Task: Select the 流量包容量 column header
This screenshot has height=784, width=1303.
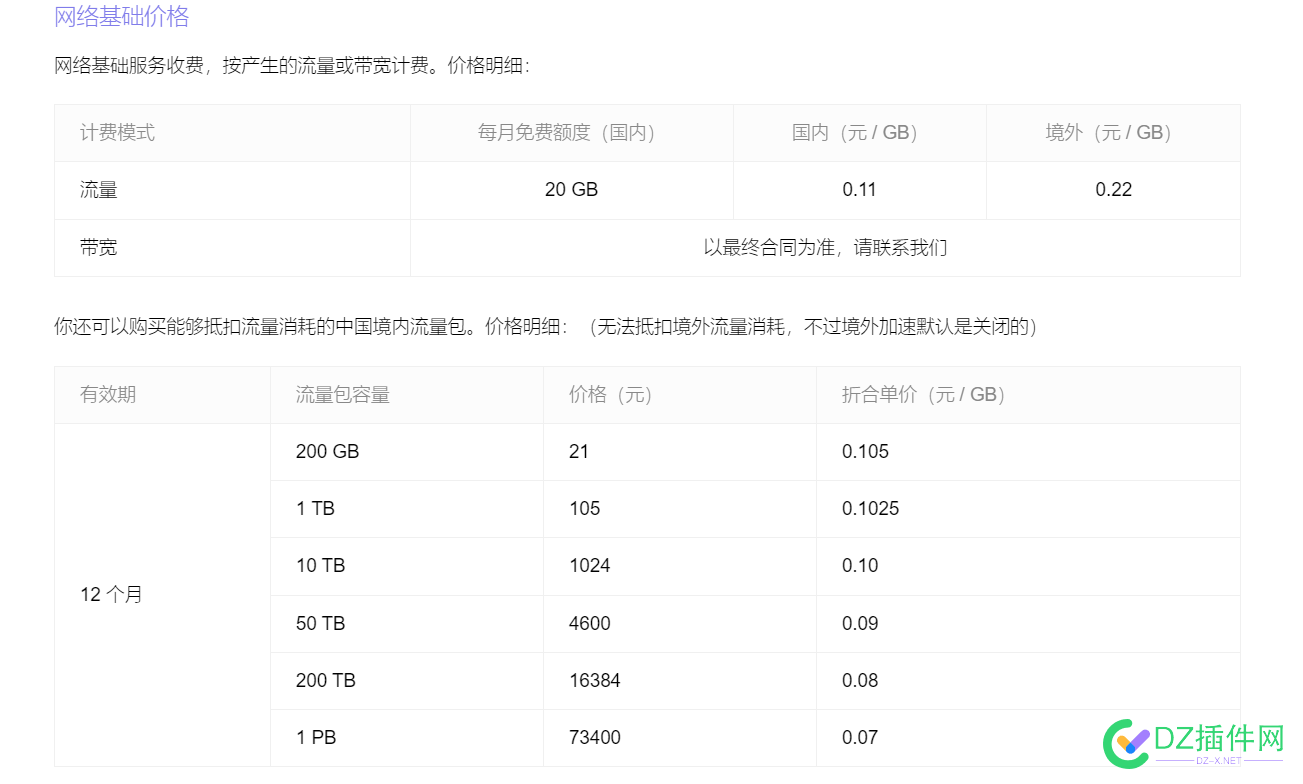Action: [x=407, y=395]
